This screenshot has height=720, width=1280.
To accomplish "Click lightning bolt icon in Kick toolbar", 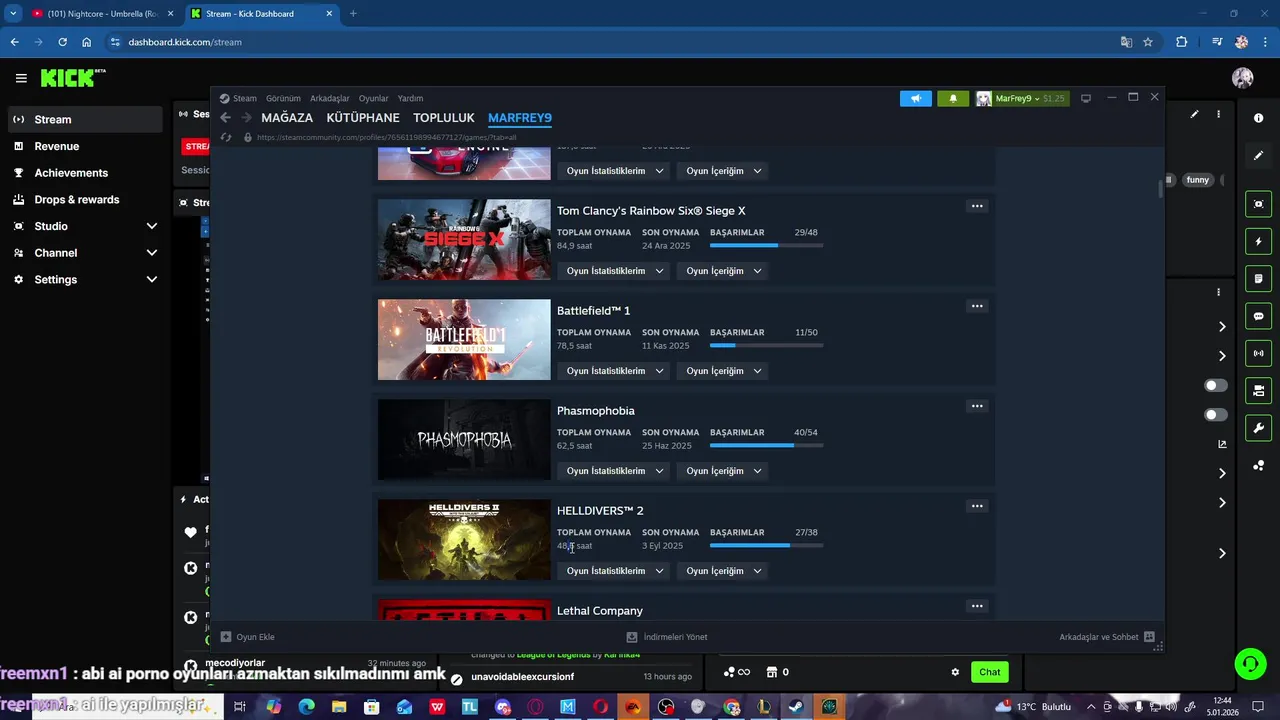I will [x=1259, y=241].
